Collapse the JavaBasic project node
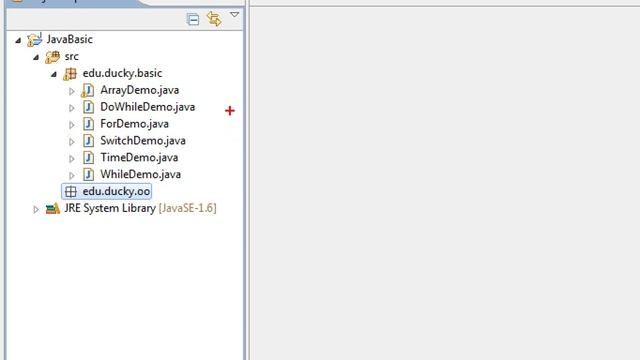The width and height of the screenshot is (640, 360). coord(18,40)
